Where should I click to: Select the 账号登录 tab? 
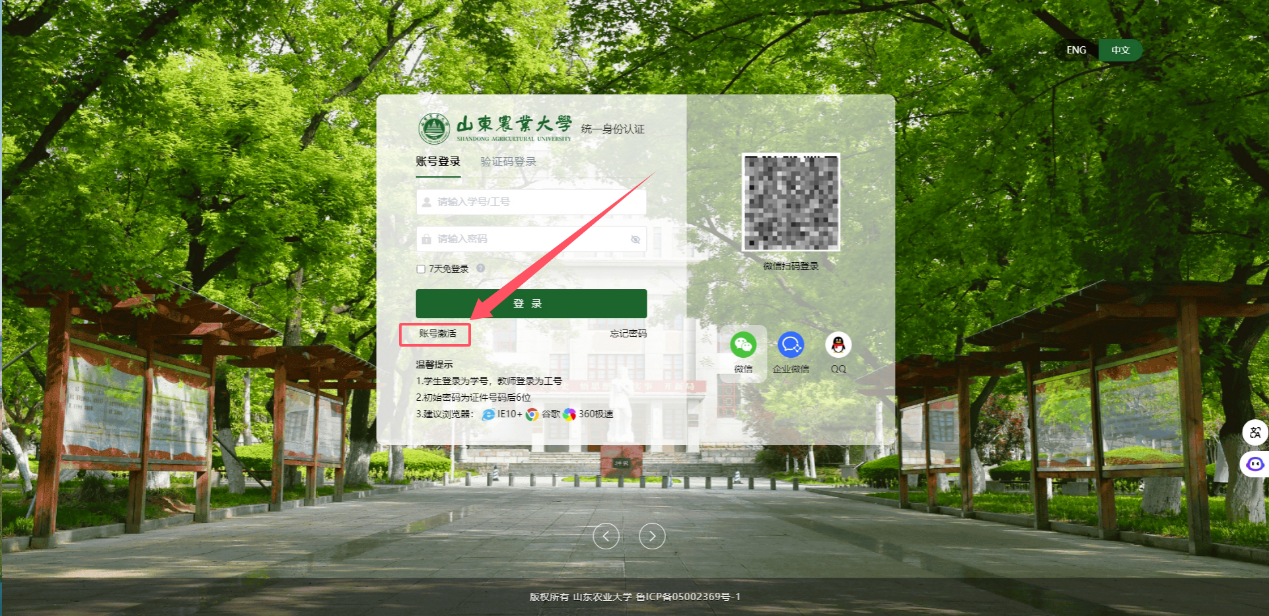[x=438, y=162]
